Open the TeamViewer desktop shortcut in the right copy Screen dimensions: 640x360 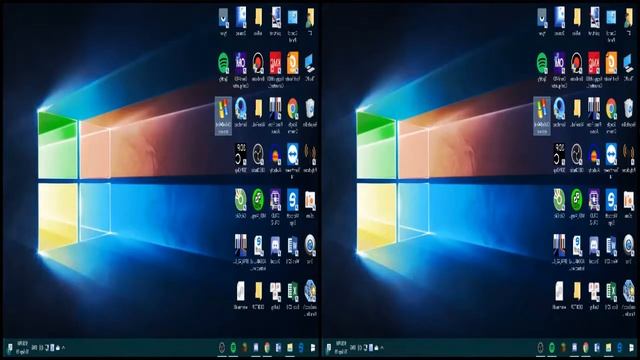click(611, 154)
